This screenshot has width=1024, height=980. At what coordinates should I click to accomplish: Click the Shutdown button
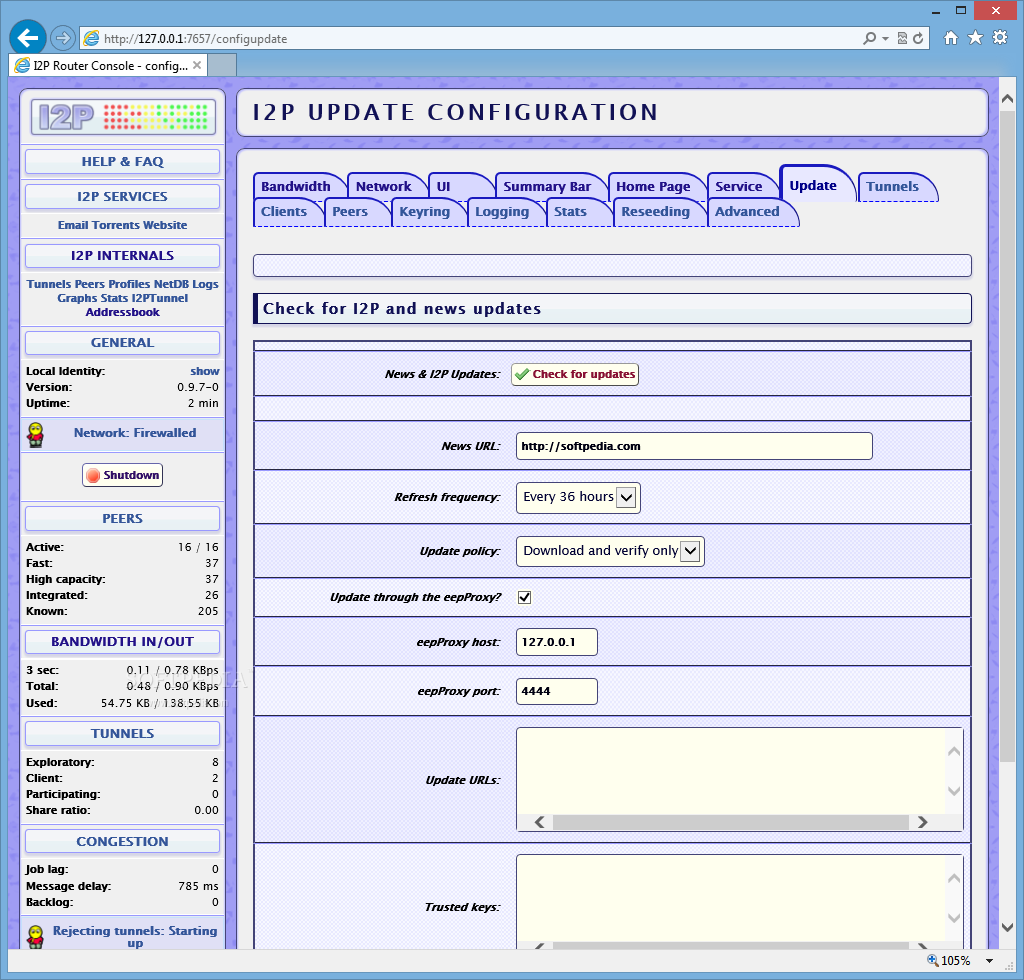tap(123, 475)
